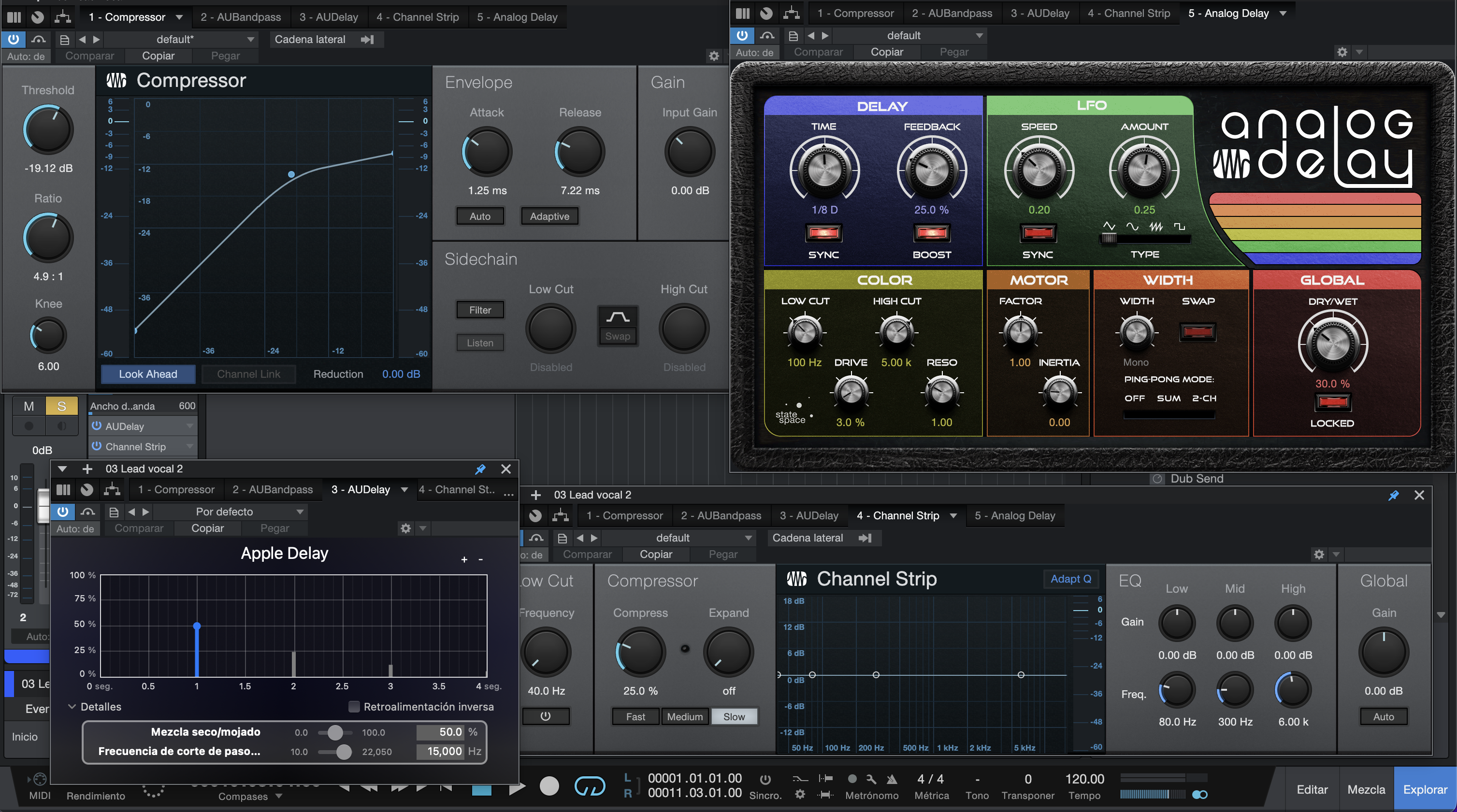Open routing view icon in AUDelay window
This screenshot has width=1457, height=812.
(112, 489)
